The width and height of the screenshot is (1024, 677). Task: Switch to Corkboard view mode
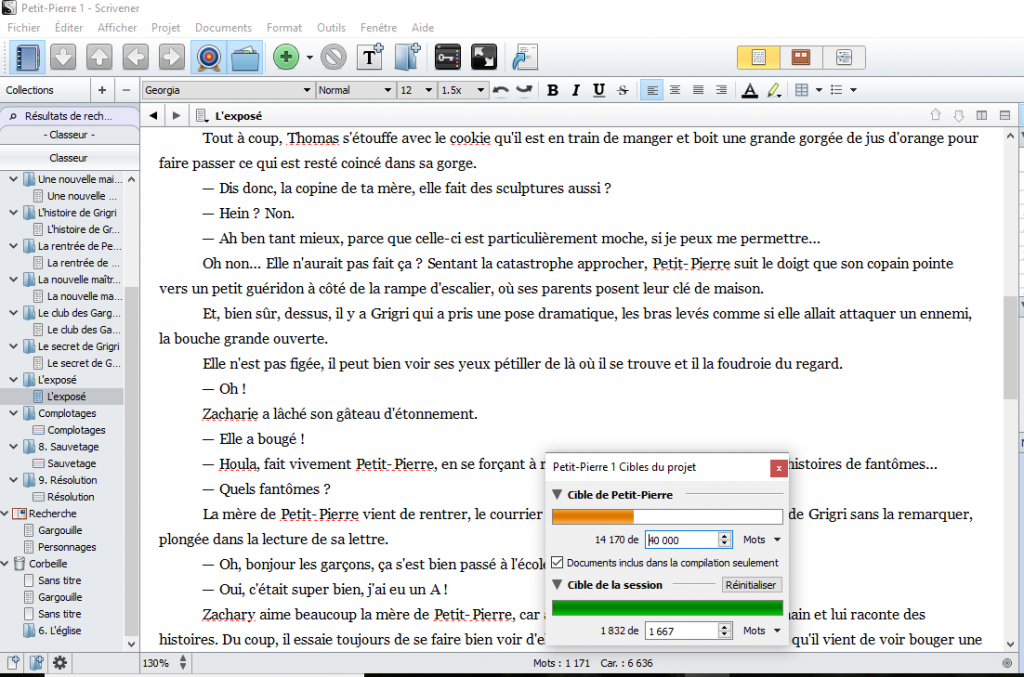[x=801, y=57]
